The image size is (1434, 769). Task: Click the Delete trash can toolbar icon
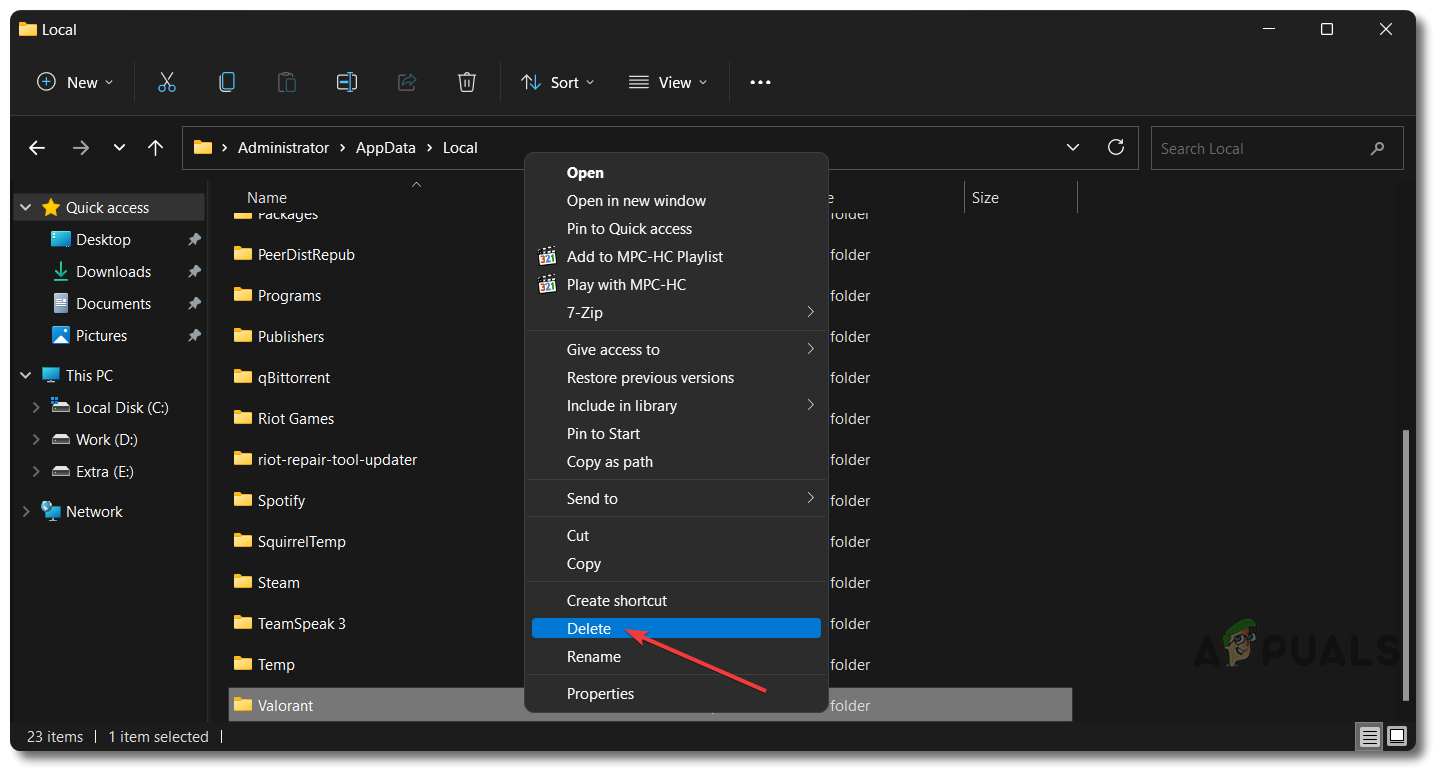pos(467,82)
